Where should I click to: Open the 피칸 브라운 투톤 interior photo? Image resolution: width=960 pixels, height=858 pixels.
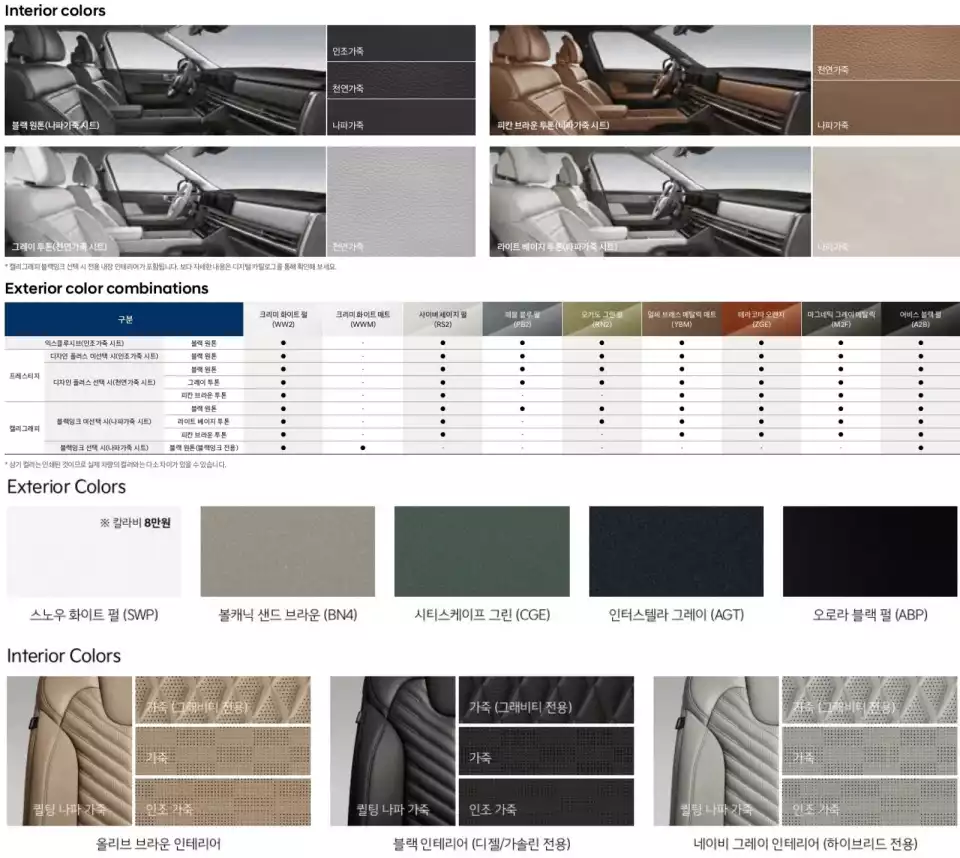[x=650, y=80]
